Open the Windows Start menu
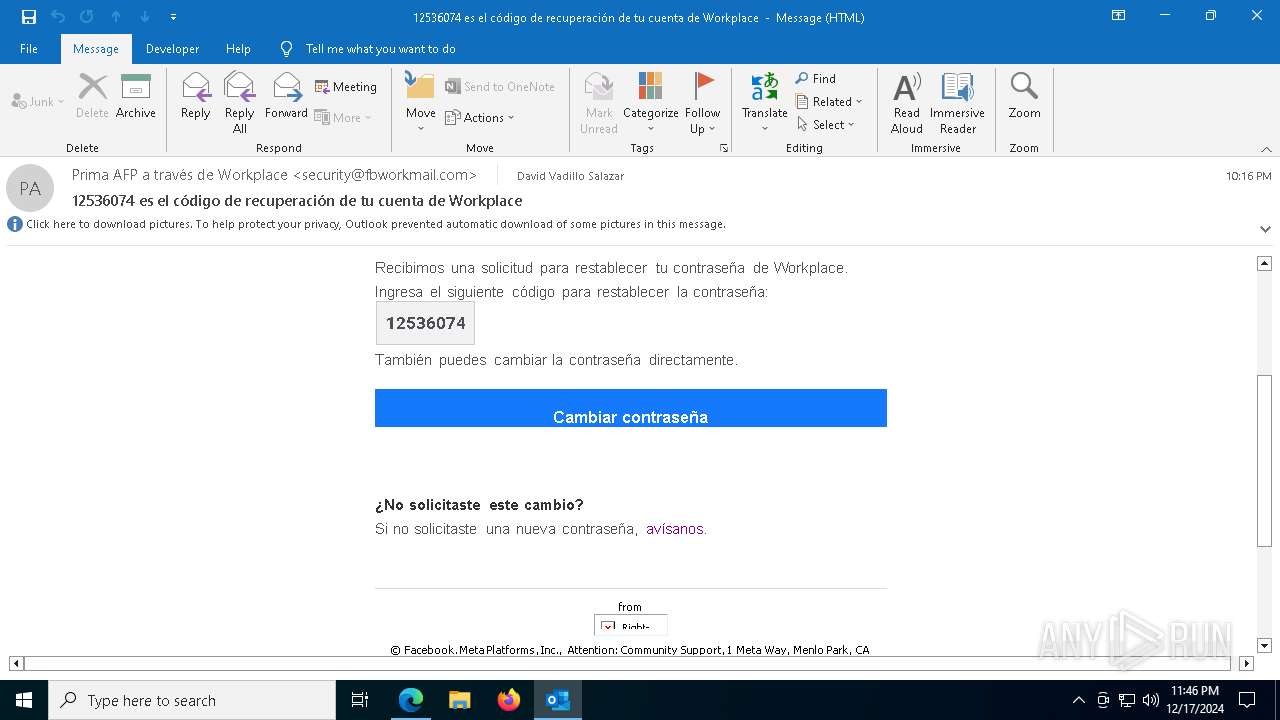The image size is (1280, 720). click(24, 700)
